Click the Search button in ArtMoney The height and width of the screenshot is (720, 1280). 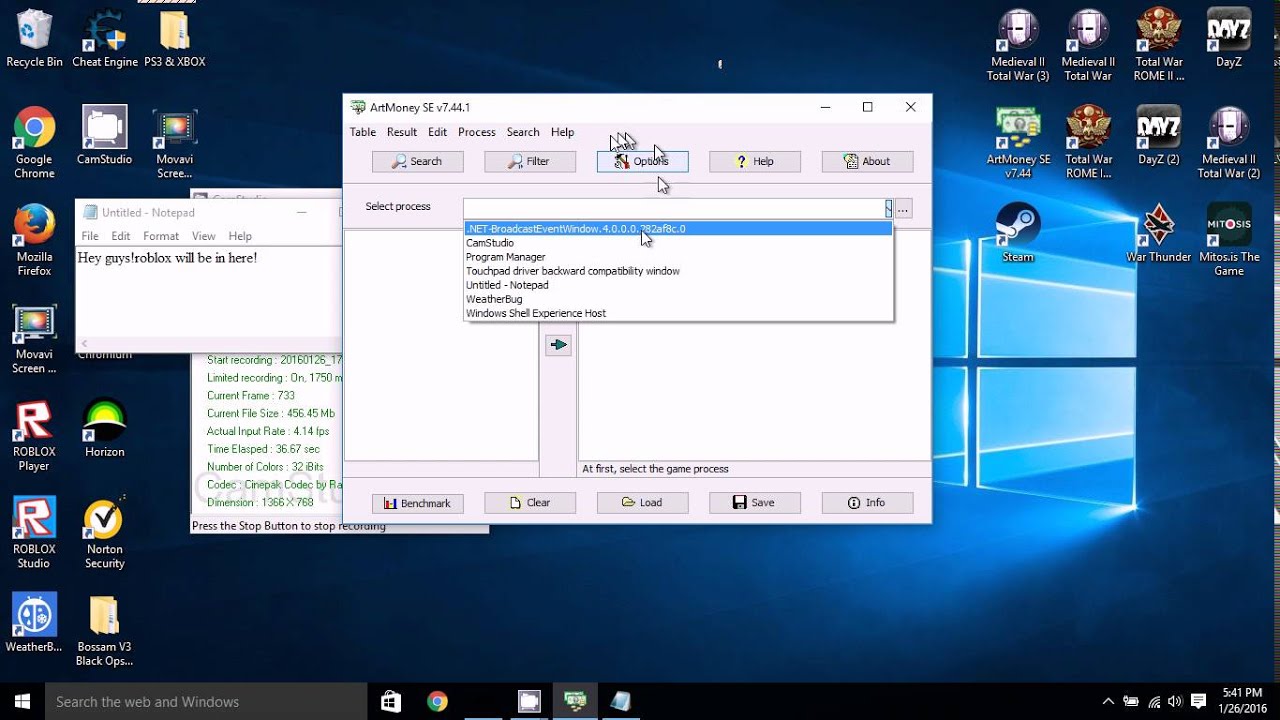417,161
